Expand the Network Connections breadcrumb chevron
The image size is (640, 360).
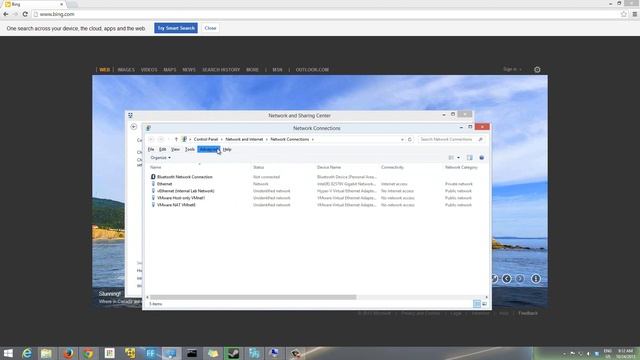313,140
